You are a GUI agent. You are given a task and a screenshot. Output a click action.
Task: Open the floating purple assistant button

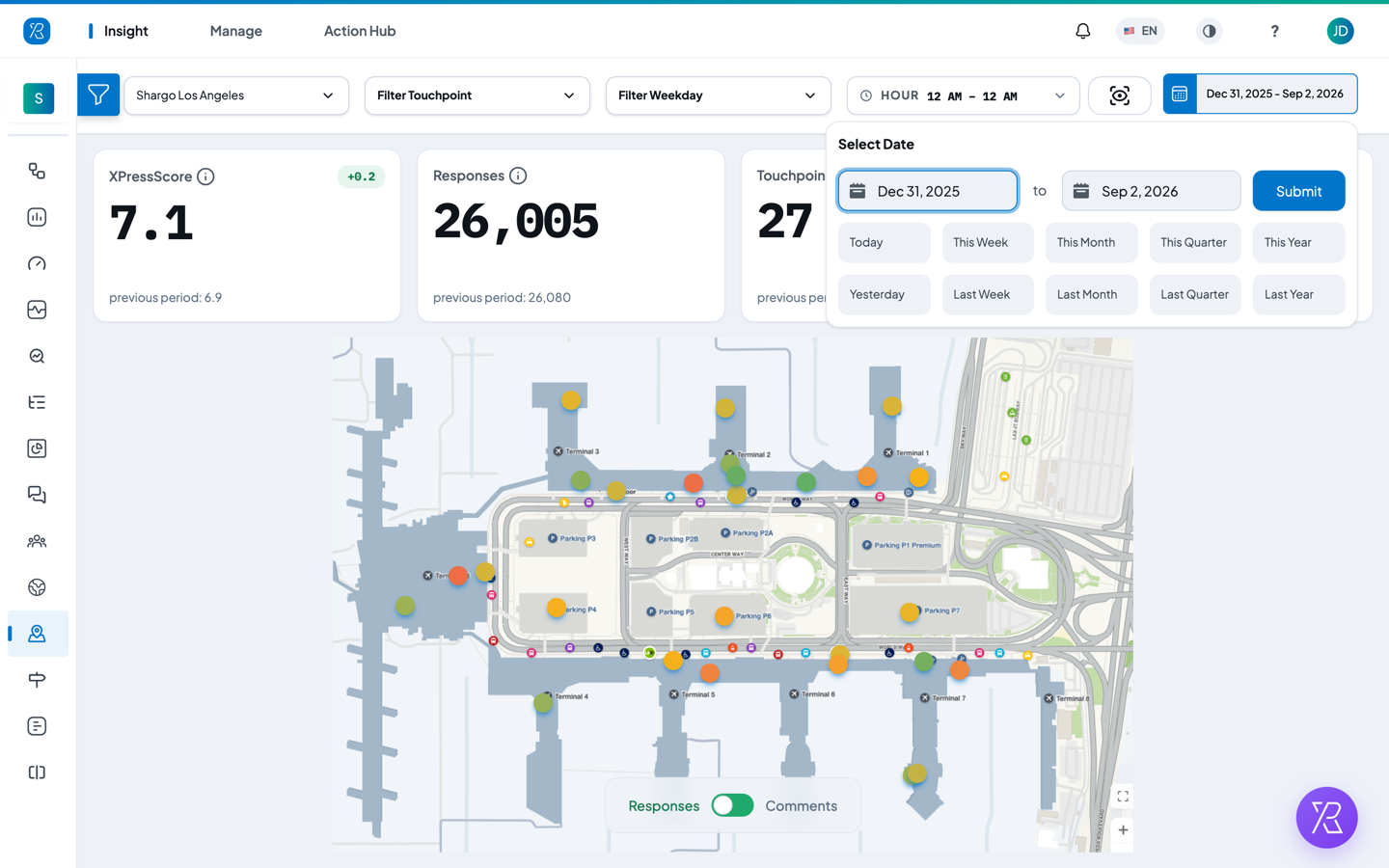(x=1326, y=818)
